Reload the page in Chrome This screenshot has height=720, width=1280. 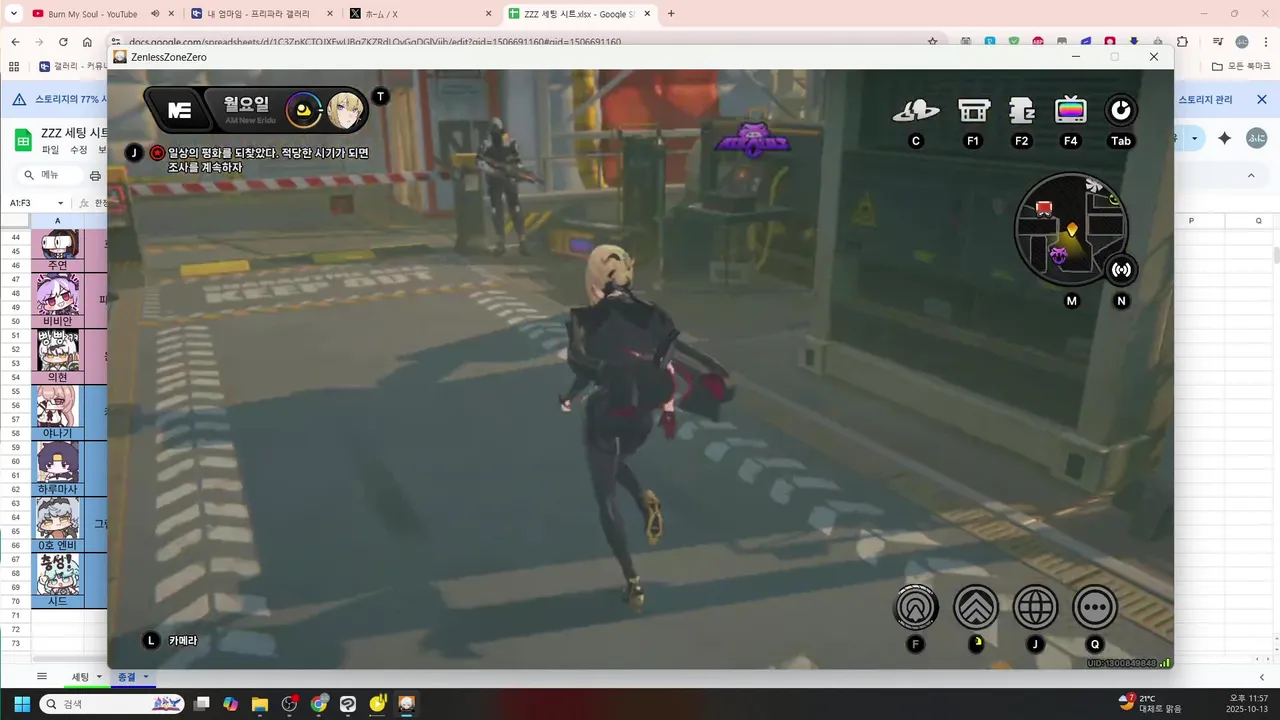tap(63, 42)
